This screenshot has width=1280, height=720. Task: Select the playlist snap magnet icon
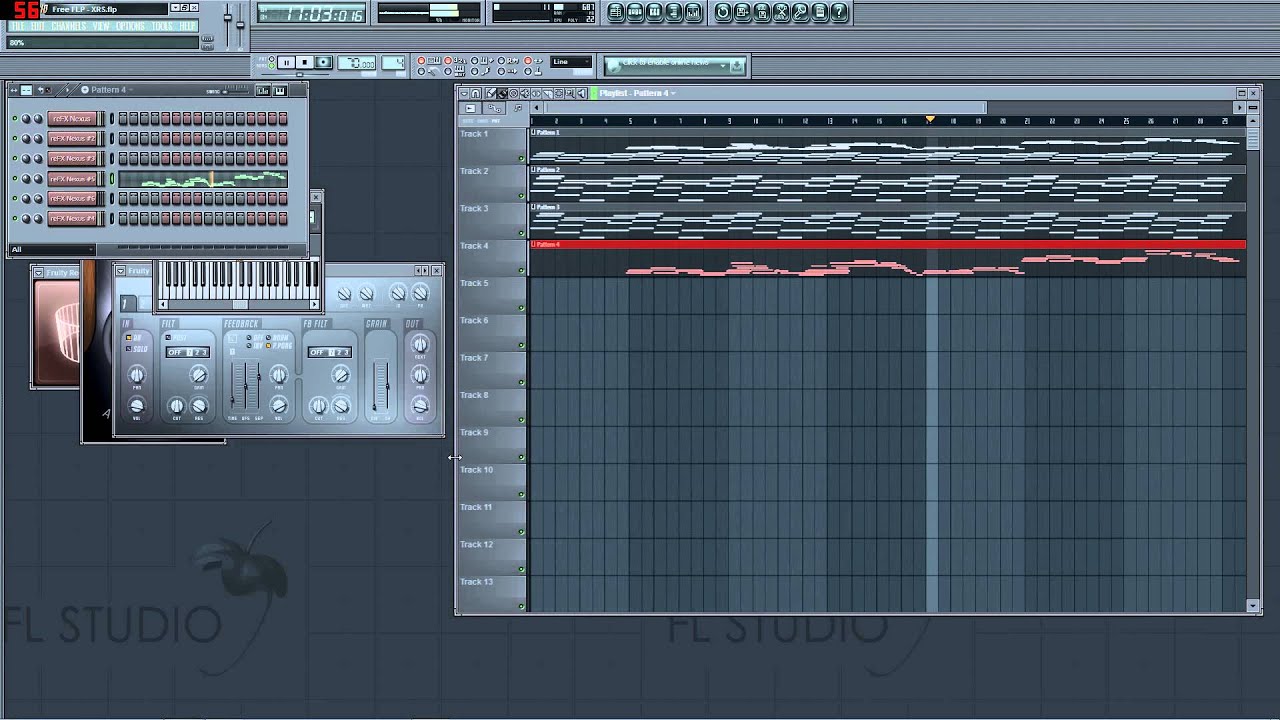coord(475,93)
